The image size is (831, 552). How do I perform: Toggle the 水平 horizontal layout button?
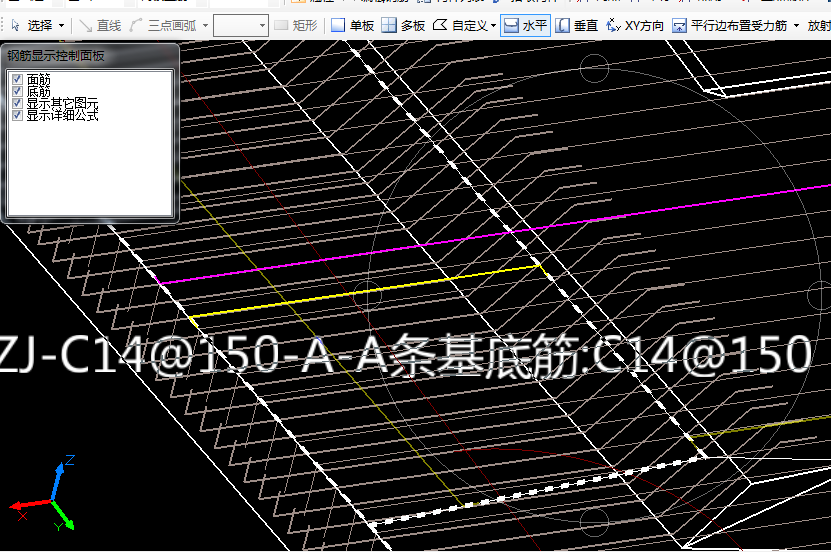(x=525, y=25)
